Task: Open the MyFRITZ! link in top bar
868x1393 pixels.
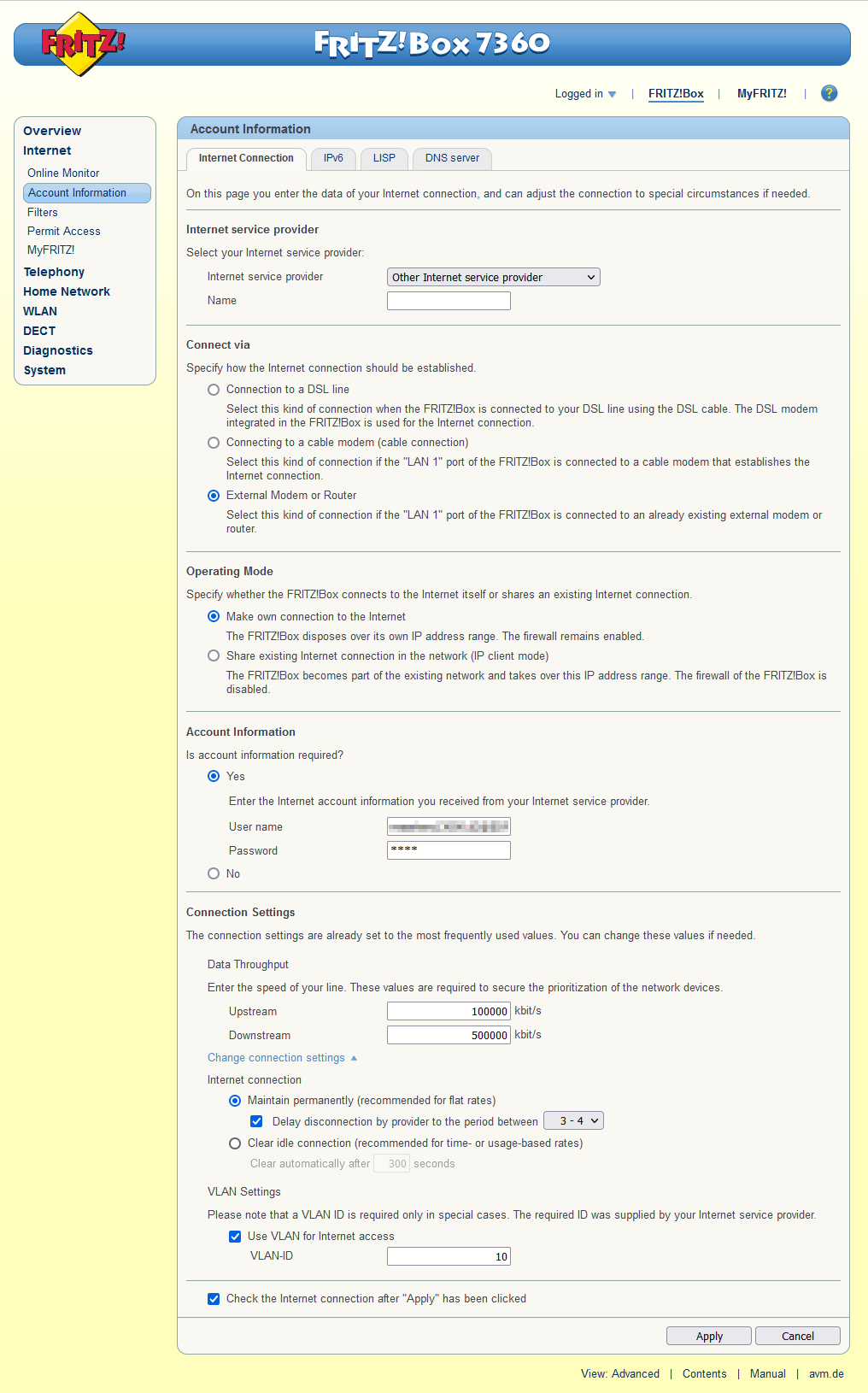Action: 761,94
